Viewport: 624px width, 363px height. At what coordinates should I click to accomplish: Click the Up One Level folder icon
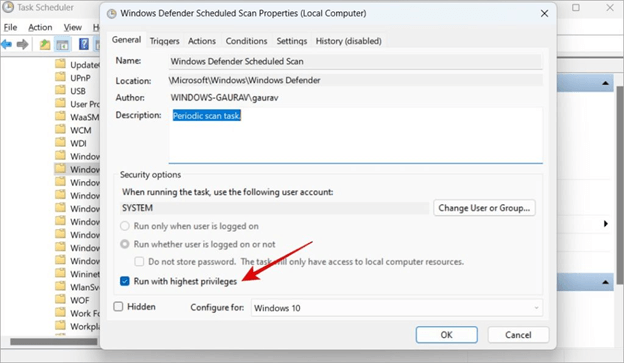[x=45, y=44]
